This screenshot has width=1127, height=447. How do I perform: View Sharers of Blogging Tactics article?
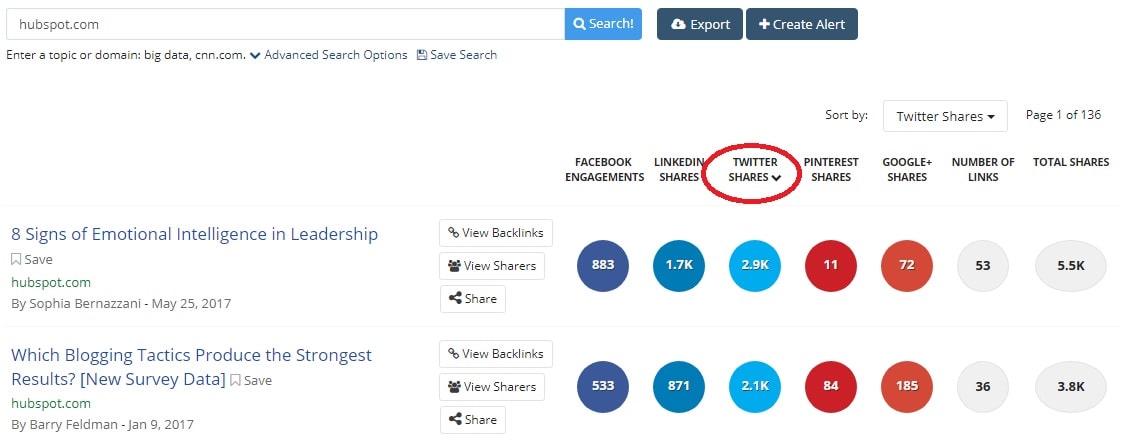491,387
